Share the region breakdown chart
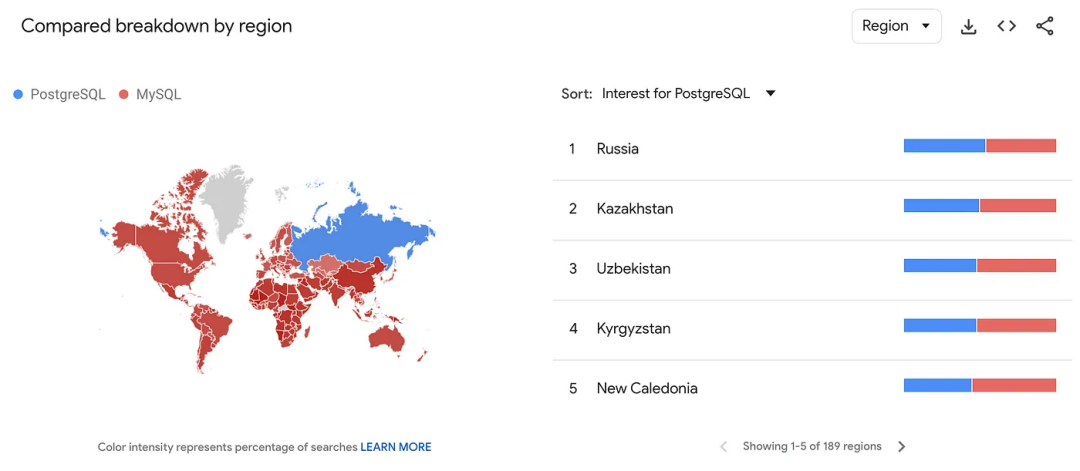This screenshot has width=1080, height=471. pyautogui.click(x=1044, y=27)
